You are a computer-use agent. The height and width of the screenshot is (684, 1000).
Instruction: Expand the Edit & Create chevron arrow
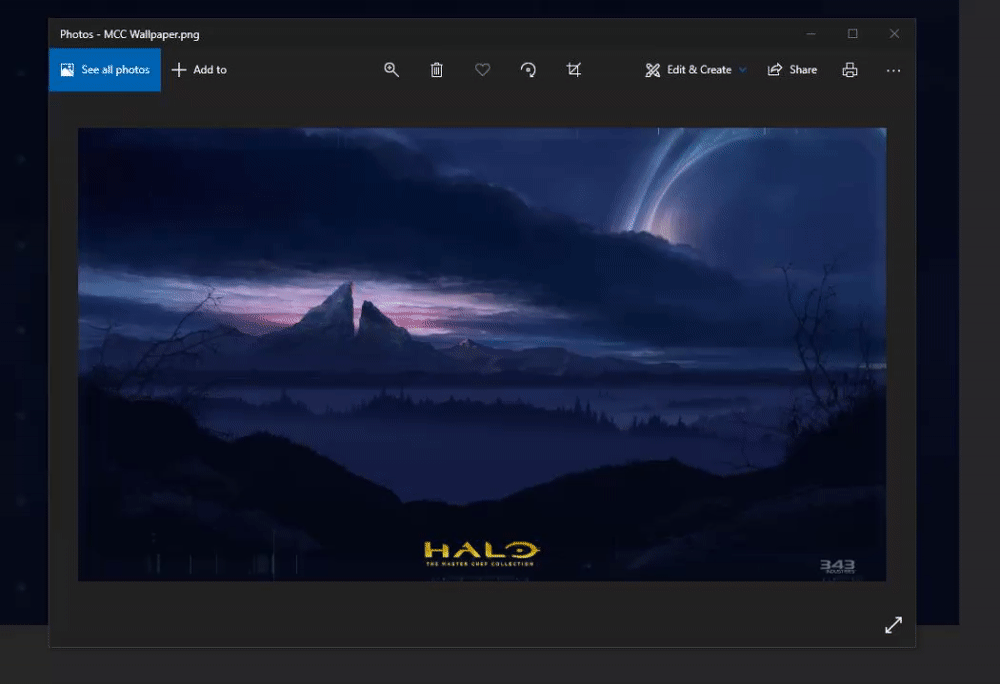point(742,70)
